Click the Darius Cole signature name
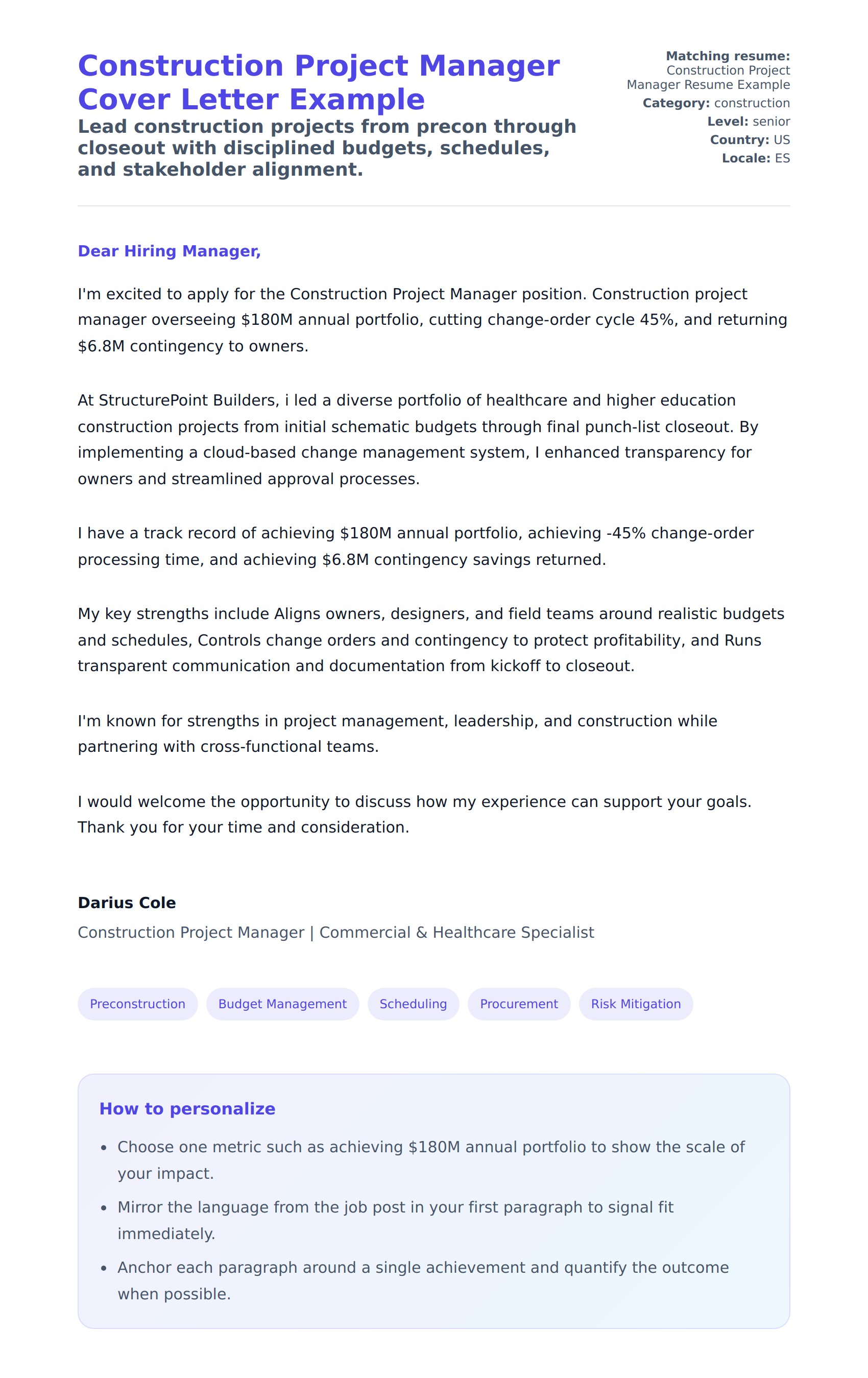868x1378 pixels. (127, 902)
